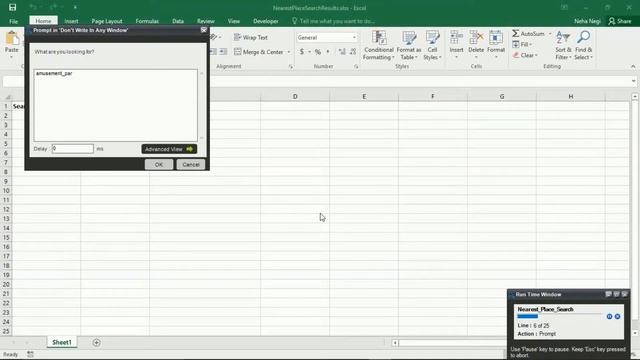The image size is (640, 360).
Task: Open the Review tab
Action: [206, 21]
